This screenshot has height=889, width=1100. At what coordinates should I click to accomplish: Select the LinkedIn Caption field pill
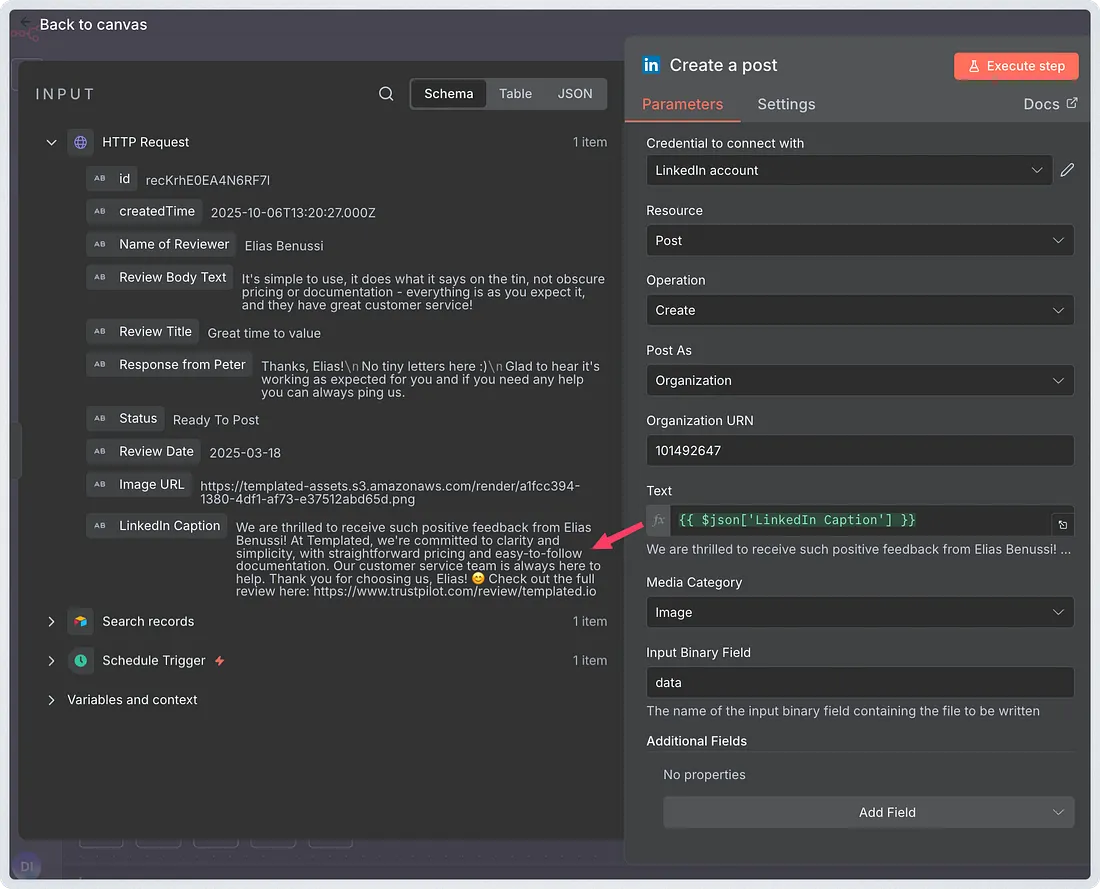tap(156, 526)
